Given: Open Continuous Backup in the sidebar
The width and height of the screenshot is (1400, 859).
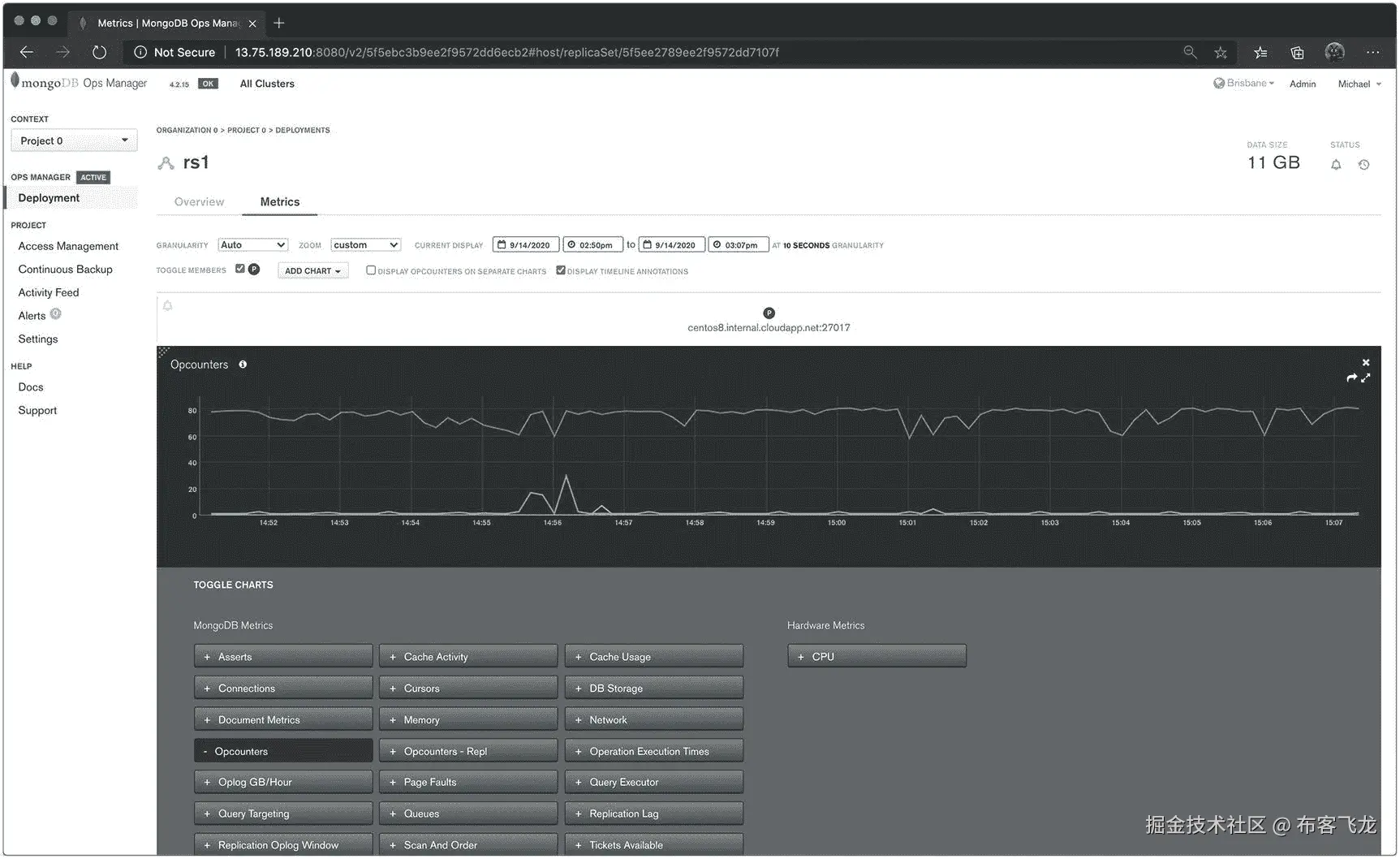Looking at the screenshot, I should 66,270.
